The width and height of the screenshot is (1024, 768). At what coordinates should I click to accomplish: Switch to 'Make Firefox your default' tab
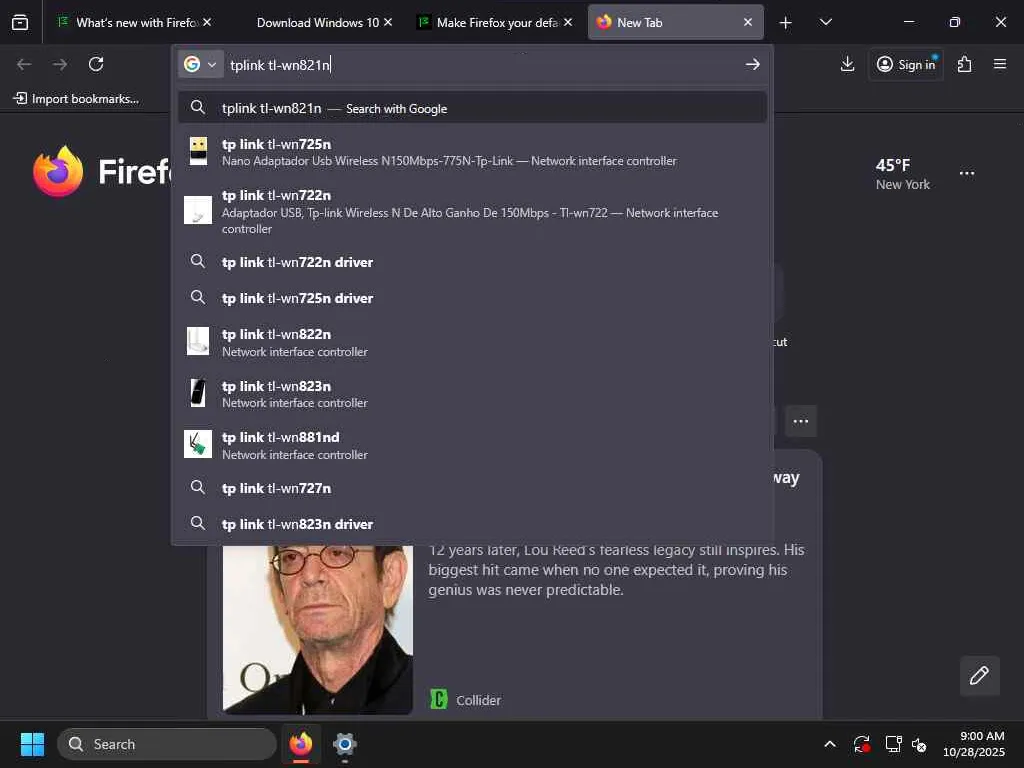pyautogui.click(x=495, y=22)
